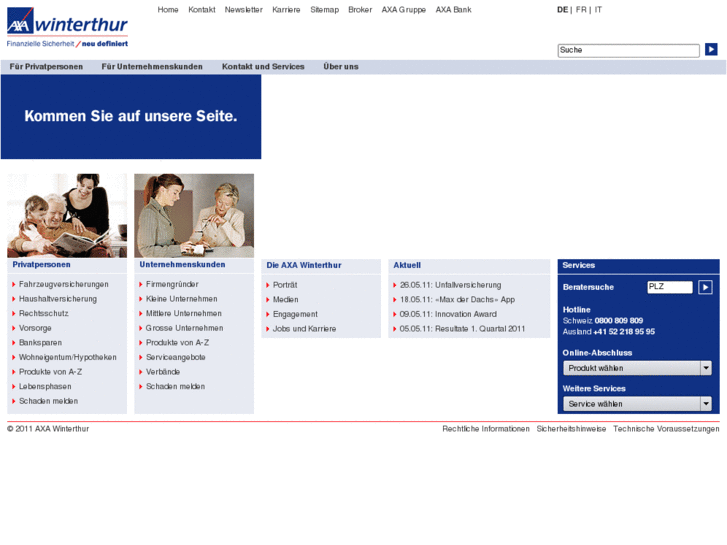Open Serviceangebote link
727x545 pixels.
[x=176, y=358]
